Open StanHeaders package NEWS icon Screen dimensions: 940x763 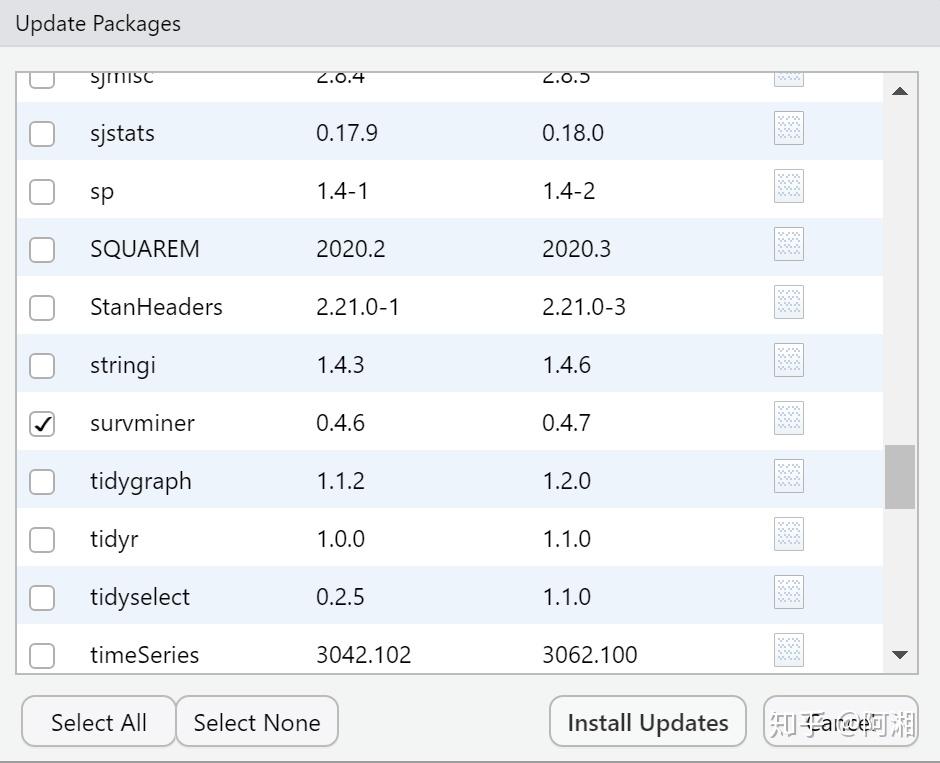click(x=788, y=303)
